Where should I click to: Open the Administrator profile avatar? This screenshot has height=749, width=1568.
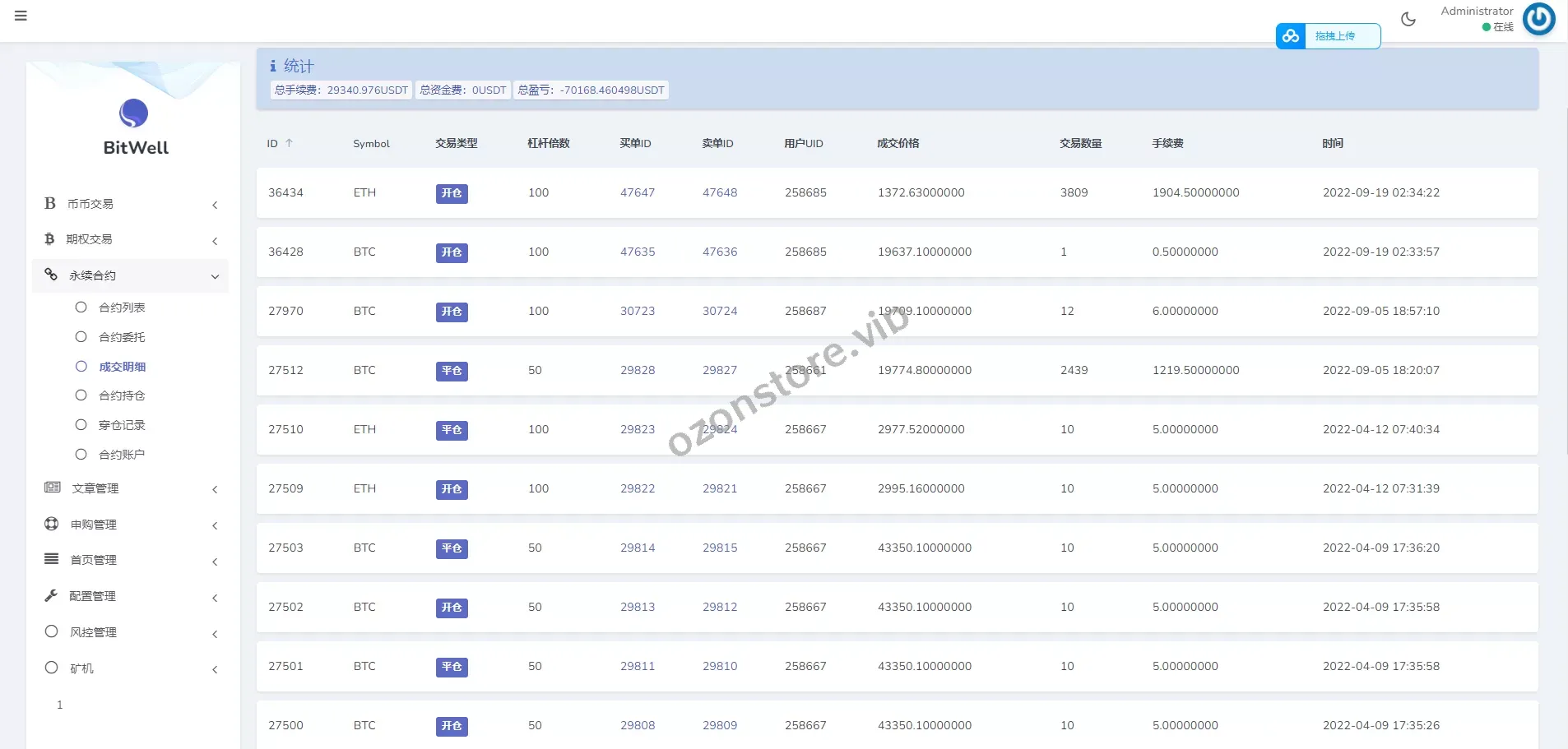pos(1538,19)
